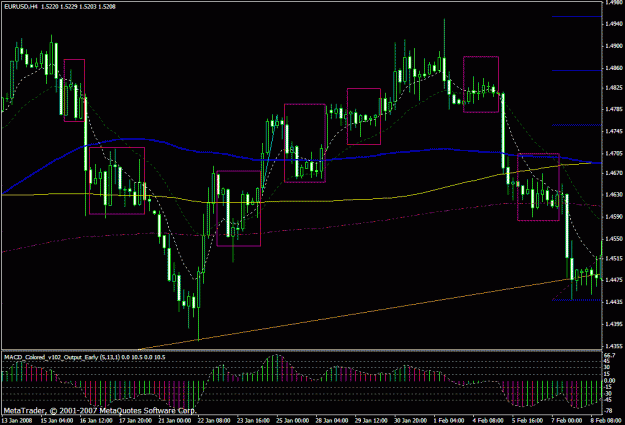Click the 21 Jan 00:00 time label

175,420
